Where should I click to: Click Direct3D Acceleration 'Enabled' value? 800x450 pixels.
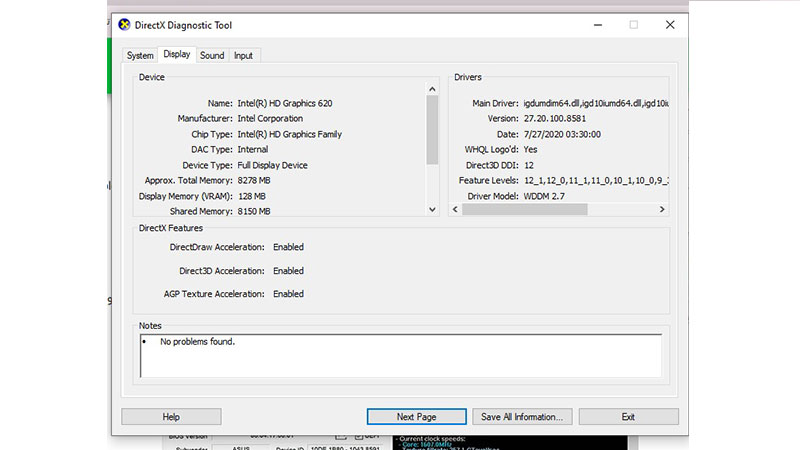(x=288, y=271)
